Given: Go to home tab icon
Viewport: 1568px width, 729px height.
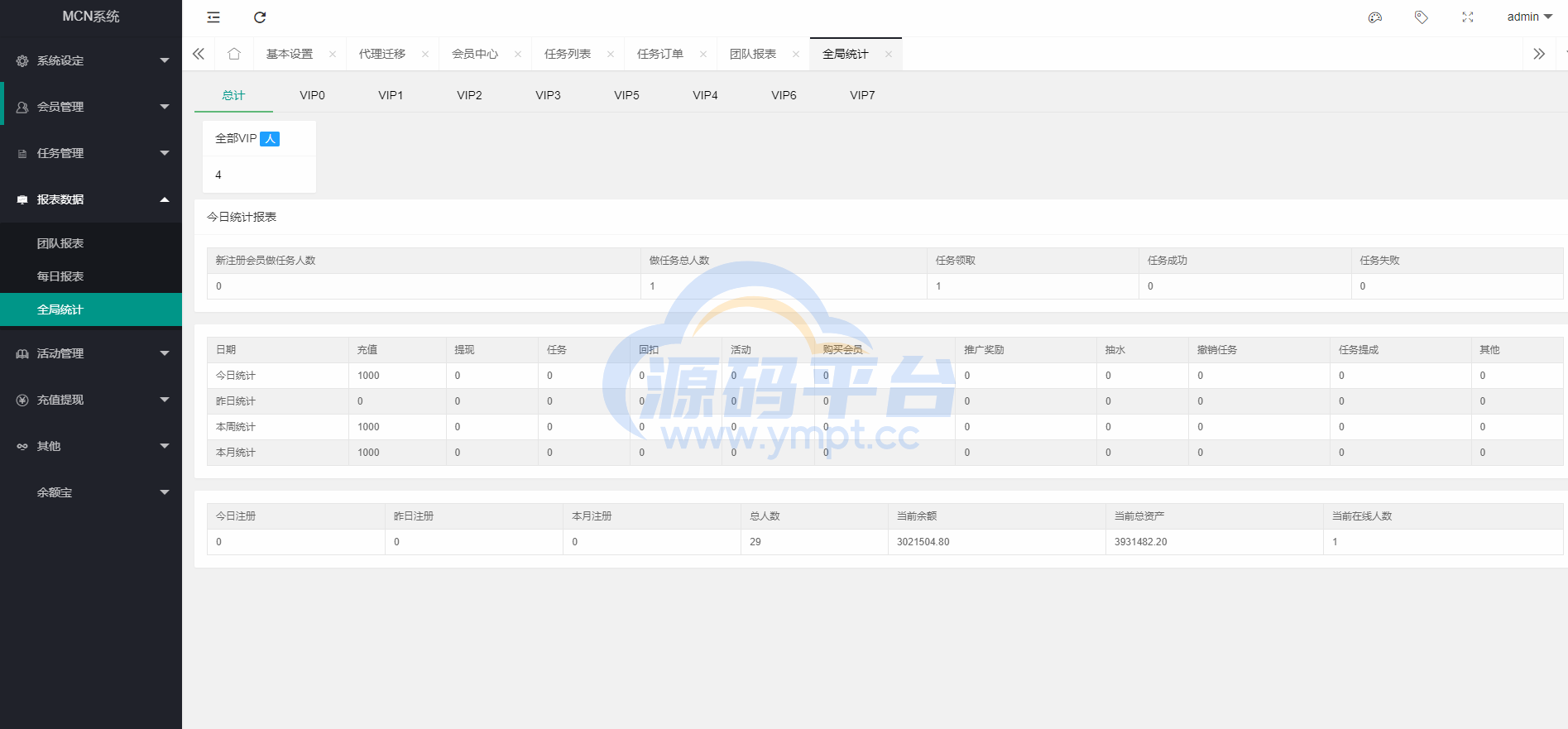Looking at the screenshot, I should (234, 54).
